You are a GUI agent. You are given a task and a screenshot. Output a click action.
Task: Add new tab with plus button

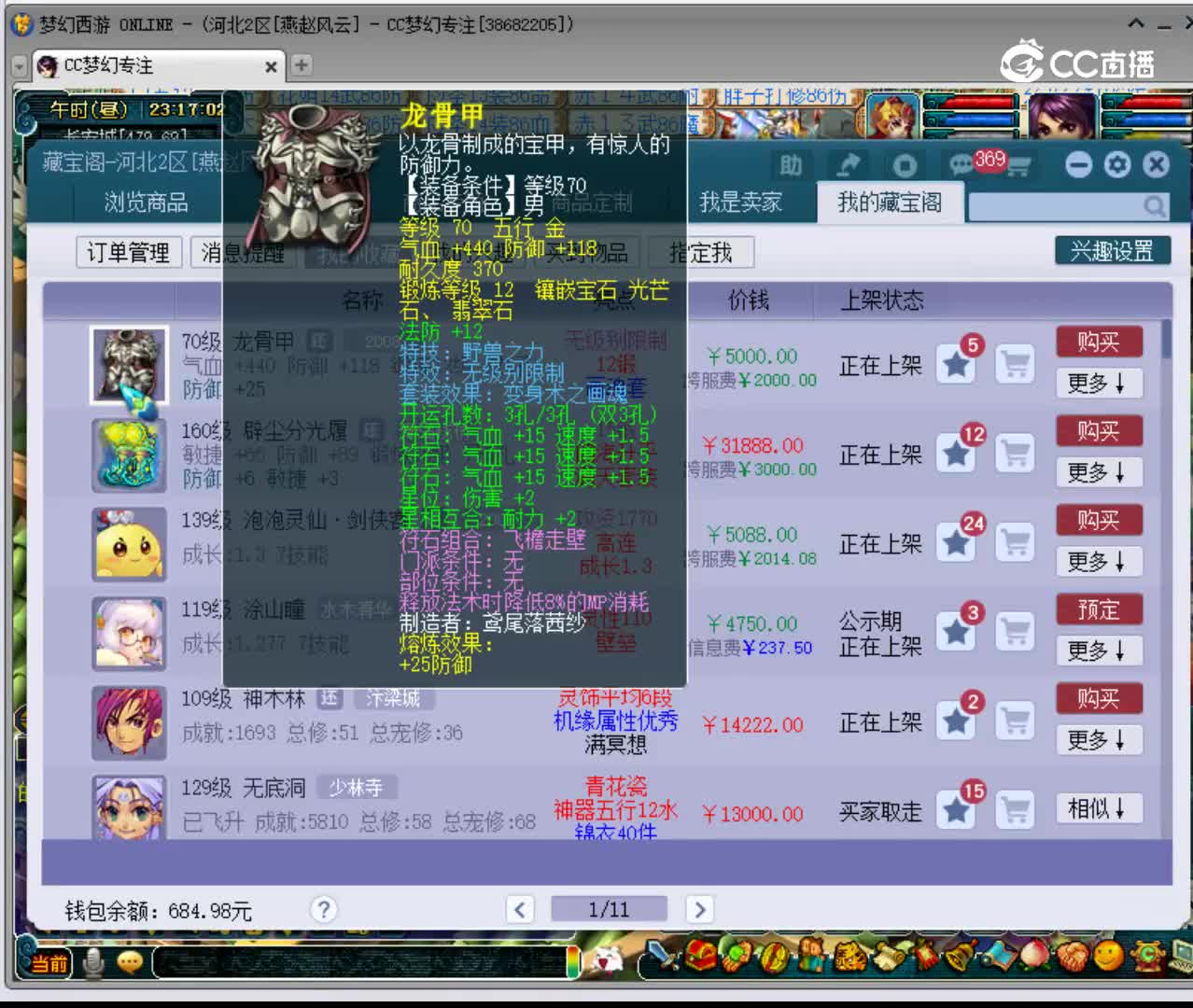(x=301, y=65)
